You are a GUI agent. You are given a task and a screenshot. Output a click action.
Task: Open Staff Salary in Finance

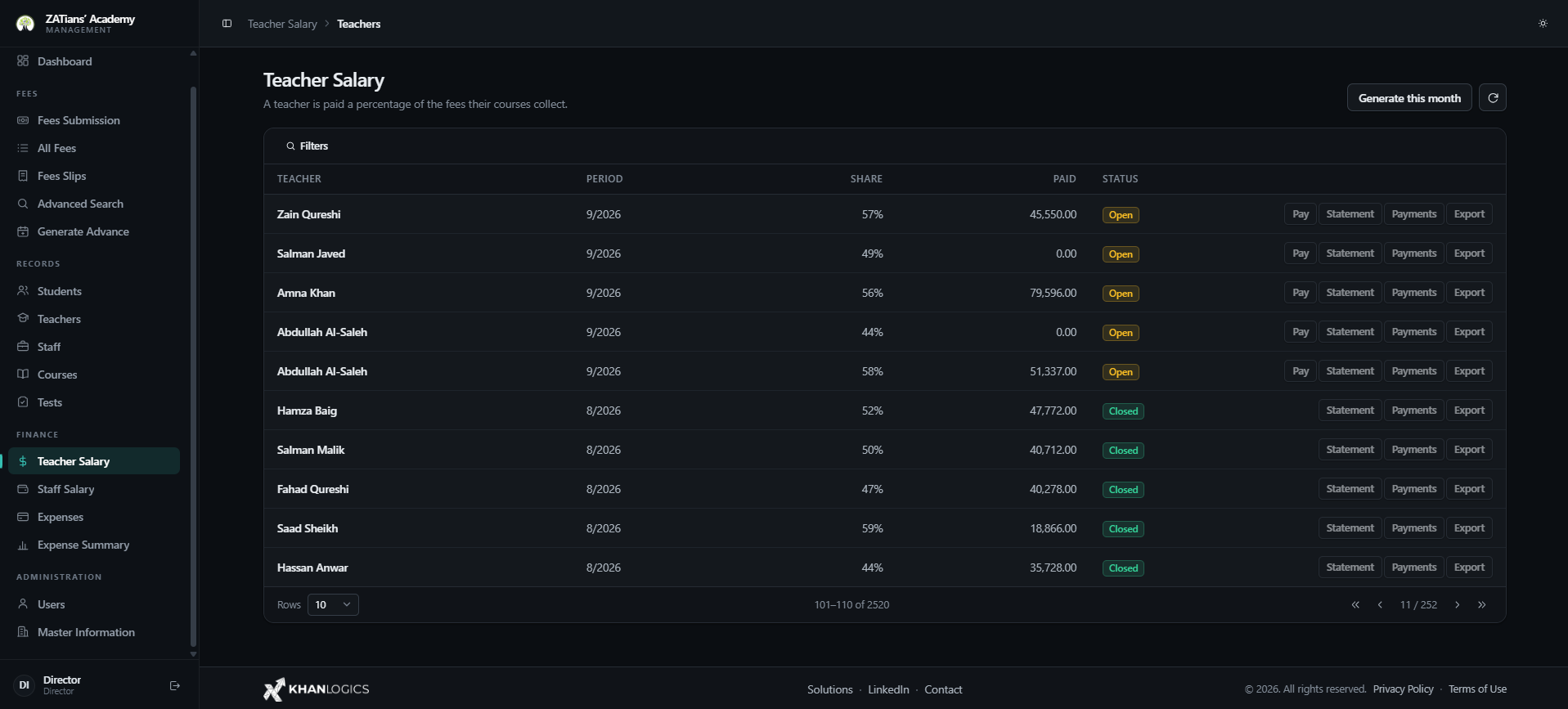point(94,489)
